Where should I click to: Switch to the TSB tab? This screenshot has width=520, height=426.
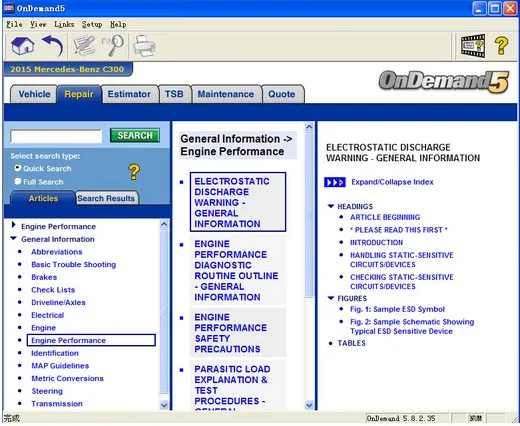pos(174,94)
